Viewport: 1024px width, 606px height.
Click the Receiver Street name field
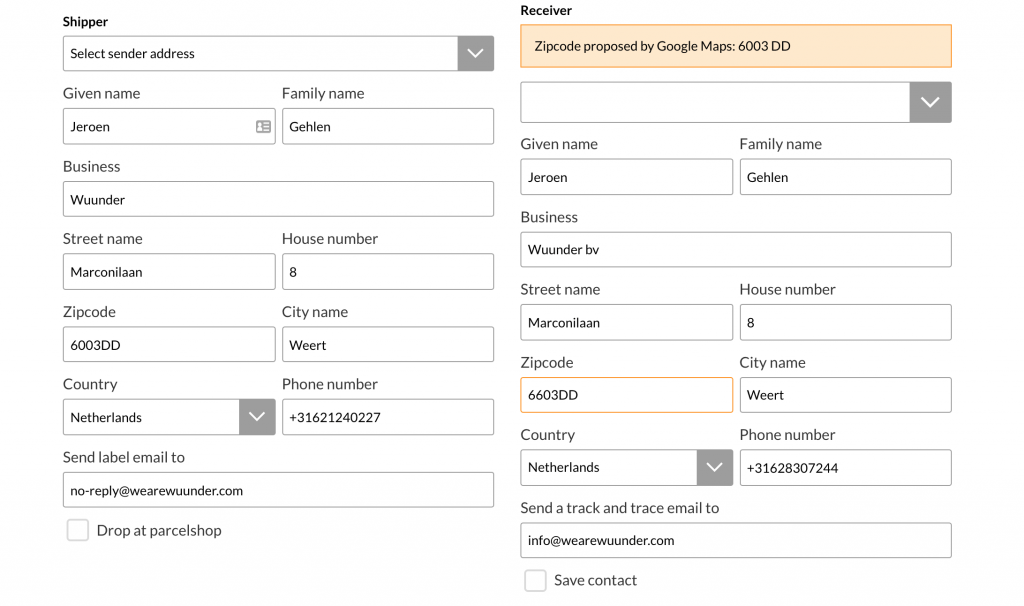click(626, 322)
